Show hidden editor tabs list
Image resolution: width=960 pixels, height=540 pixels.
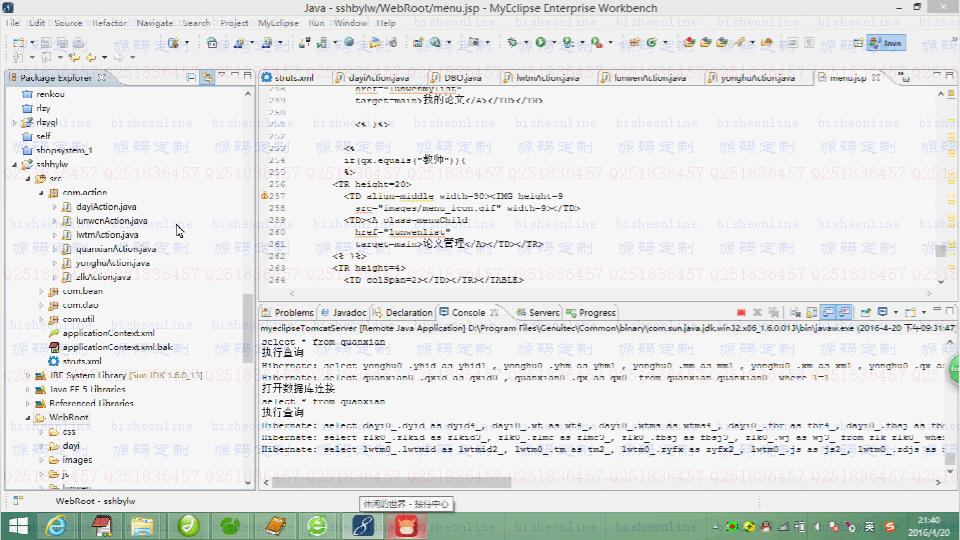(904, 77)
